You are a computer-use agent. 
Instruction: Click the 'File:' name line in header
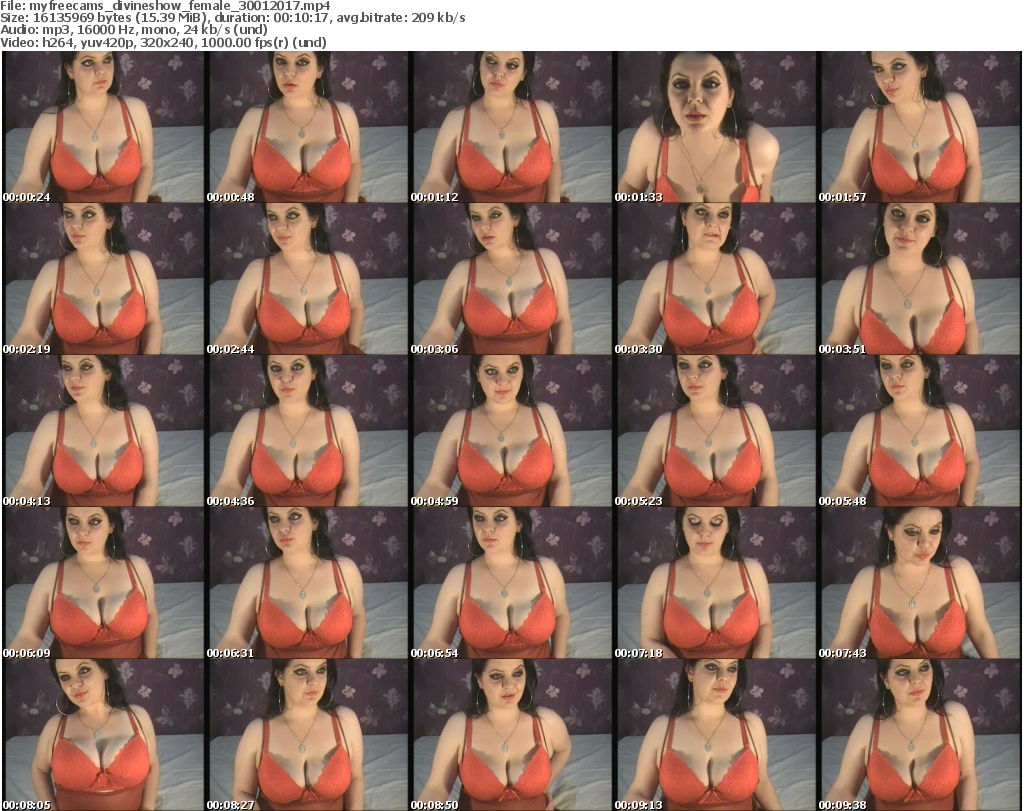[165, 6]
